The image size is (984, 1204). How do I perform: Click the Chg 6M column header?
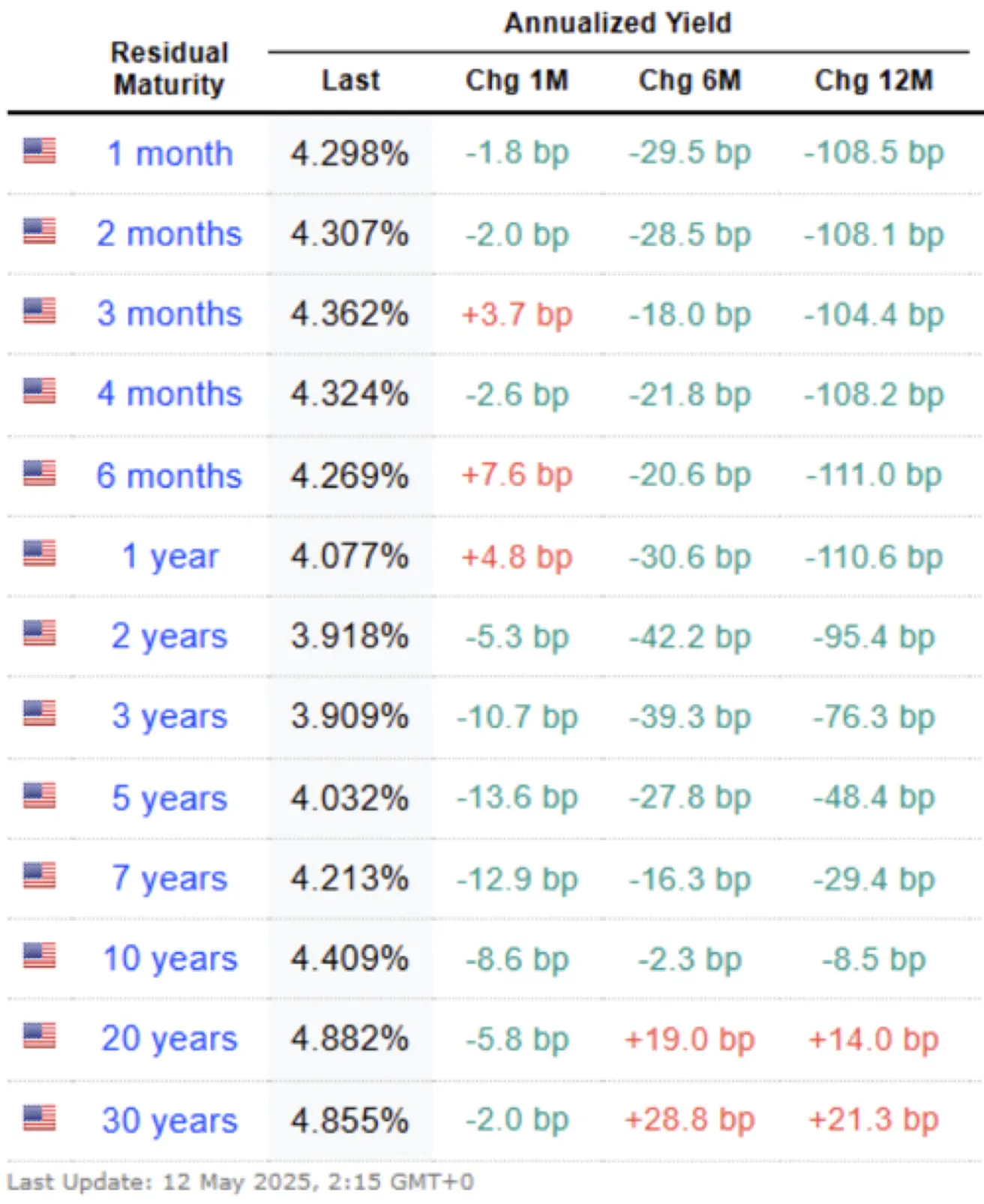point(690,80)
